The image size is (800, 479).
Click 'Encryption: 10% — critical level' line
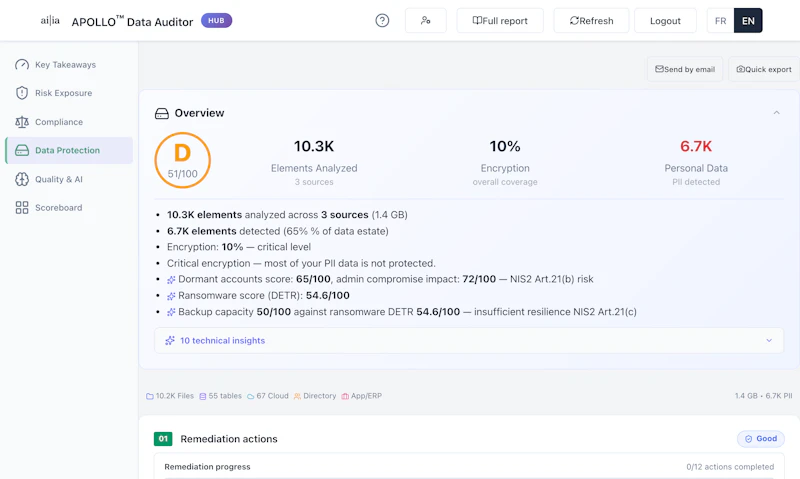239,247
